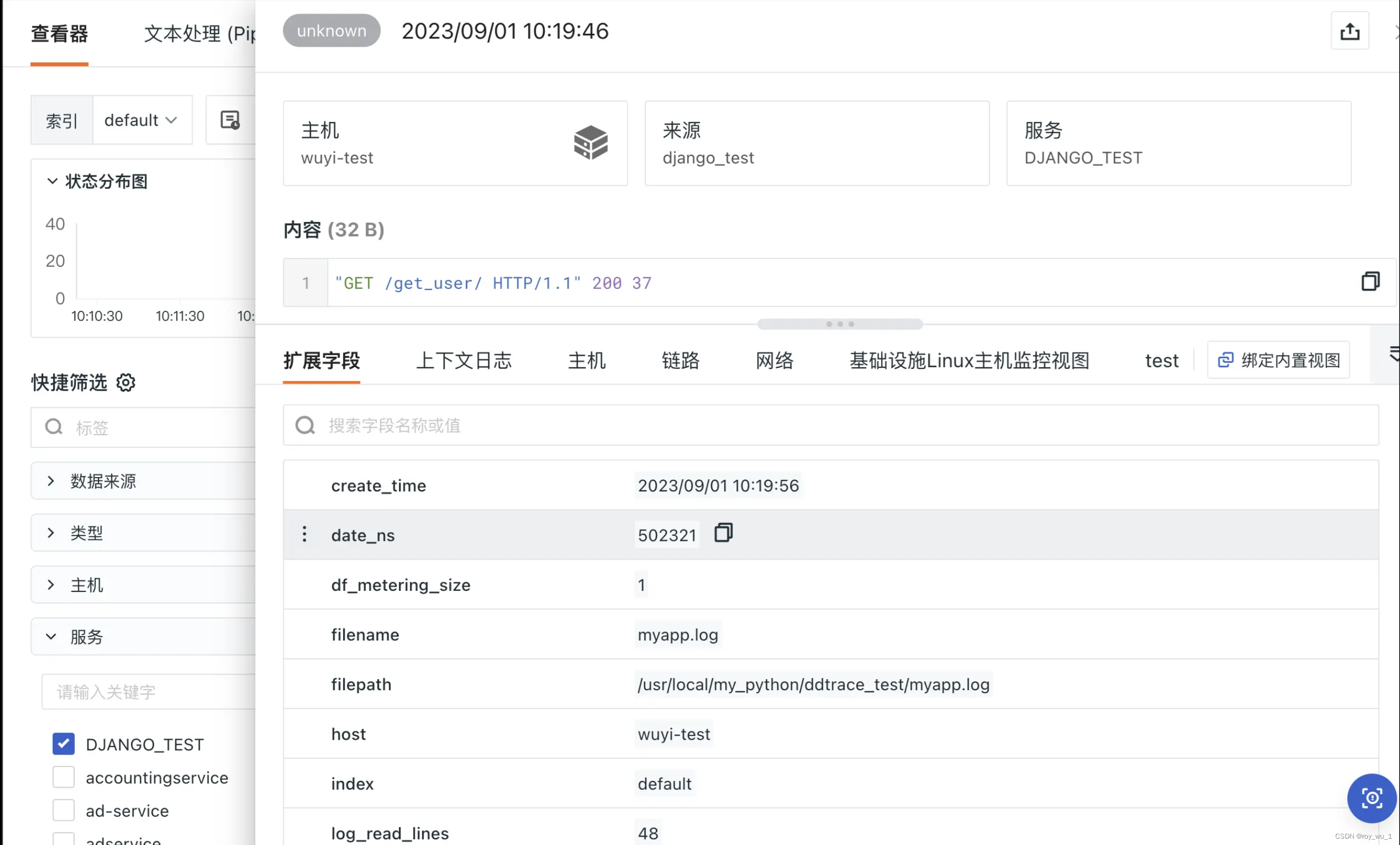Switch to the 上下文日志 tab

click(x=464, y=360)
